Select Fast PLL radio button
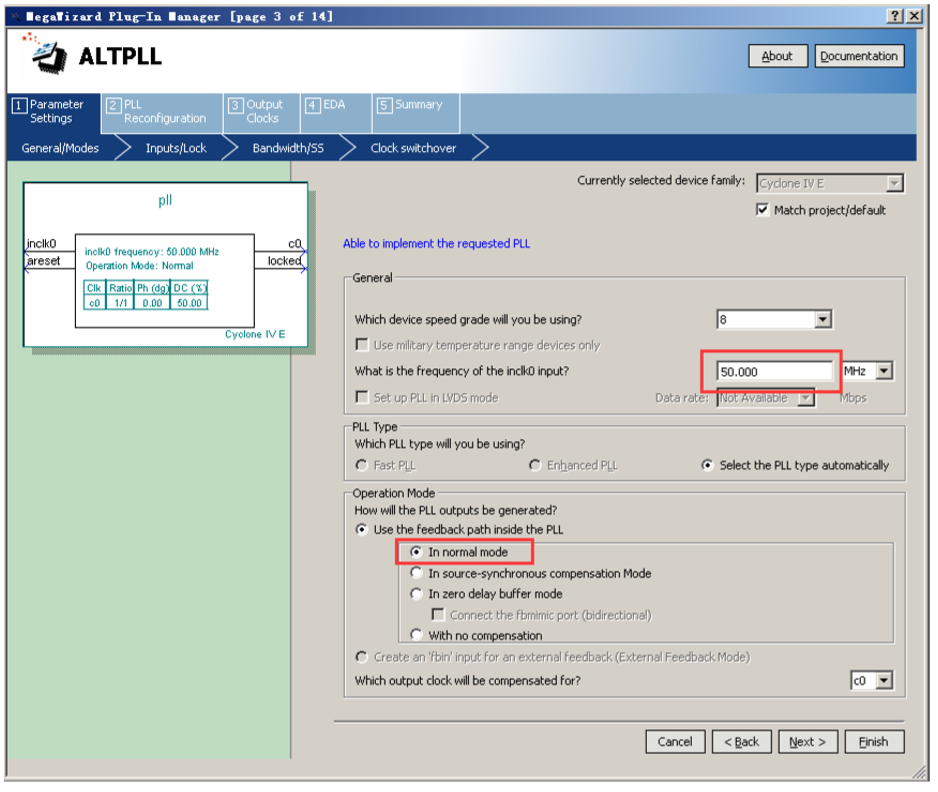Viewport: 938px width, 792px height. pyautogui.click(x=361, y=465)
